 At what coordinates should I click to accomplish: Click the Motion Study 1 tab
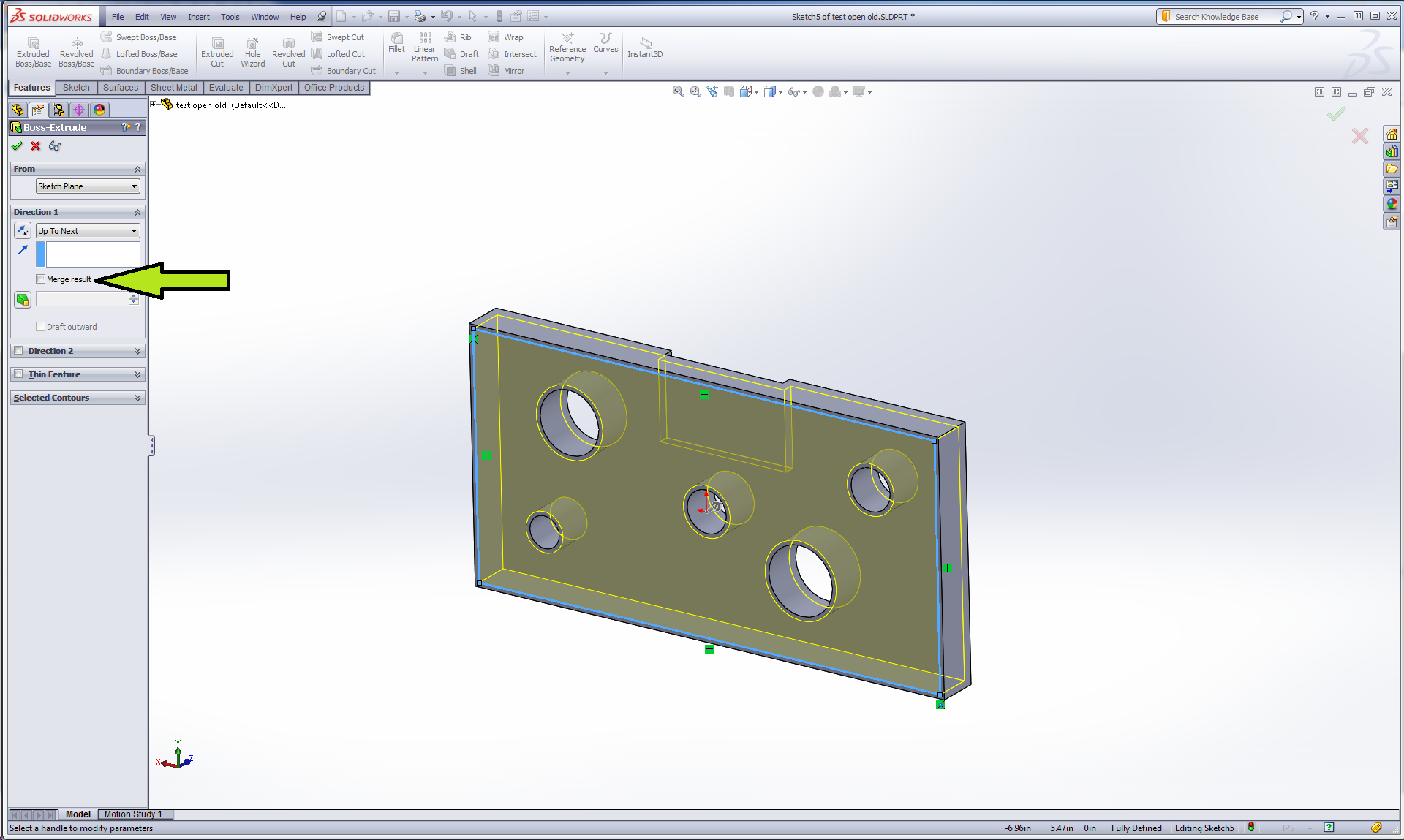point(133,814)
